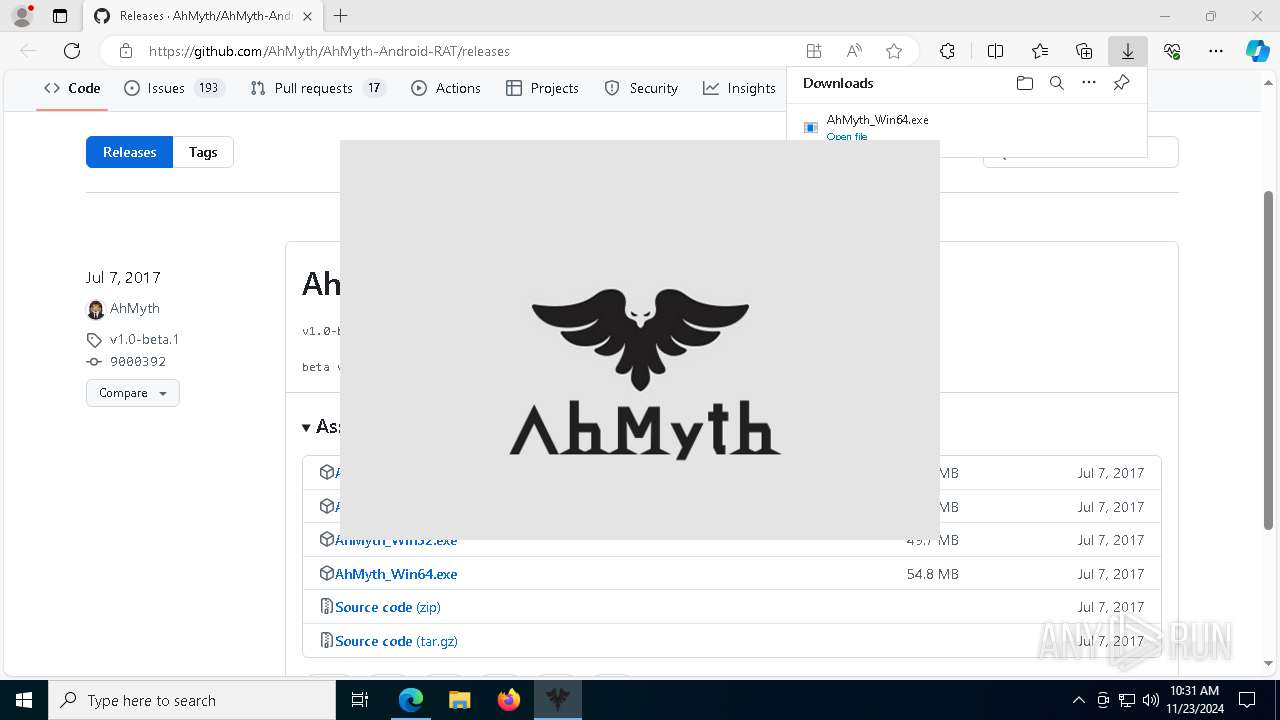Download Source code (tar.gz)
Screen dimensions: 1280x720
pyautogui.click(x=396, y=641)
